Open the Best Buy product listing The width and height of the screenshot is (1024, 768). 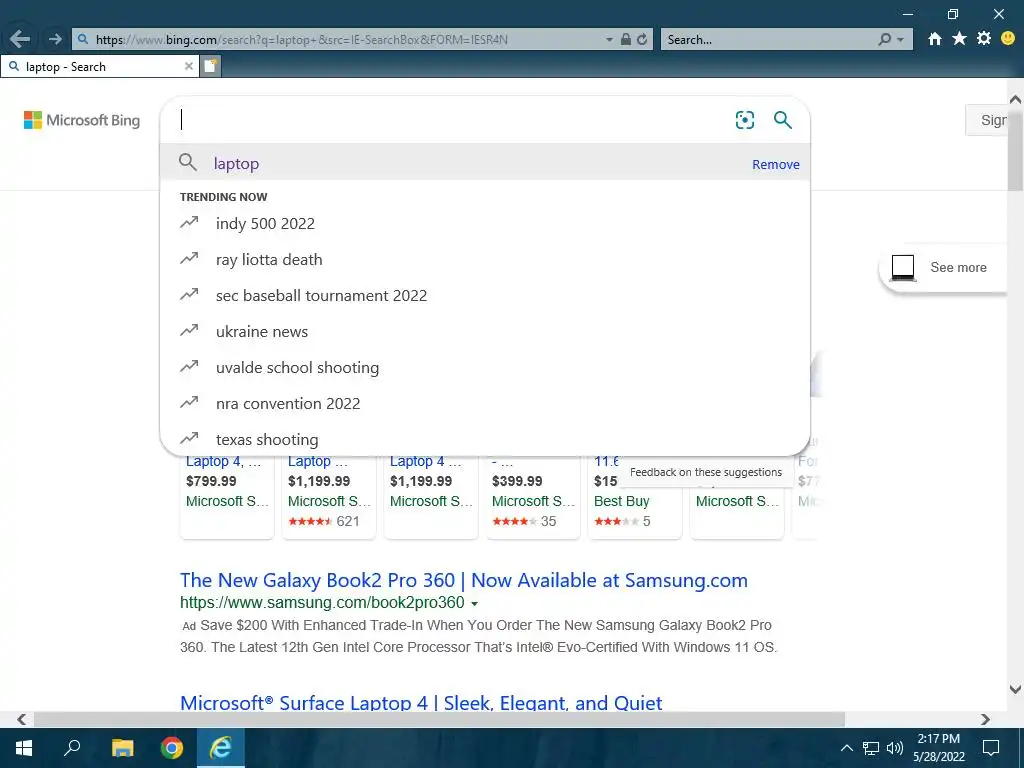point(635,496)
